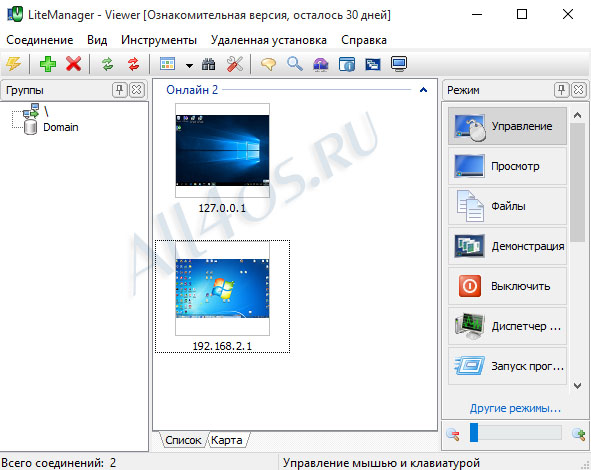The height and width of the screenshot is (470, 591).
Task: Open the view mode dropdown arrow
Action: [189, 66]
